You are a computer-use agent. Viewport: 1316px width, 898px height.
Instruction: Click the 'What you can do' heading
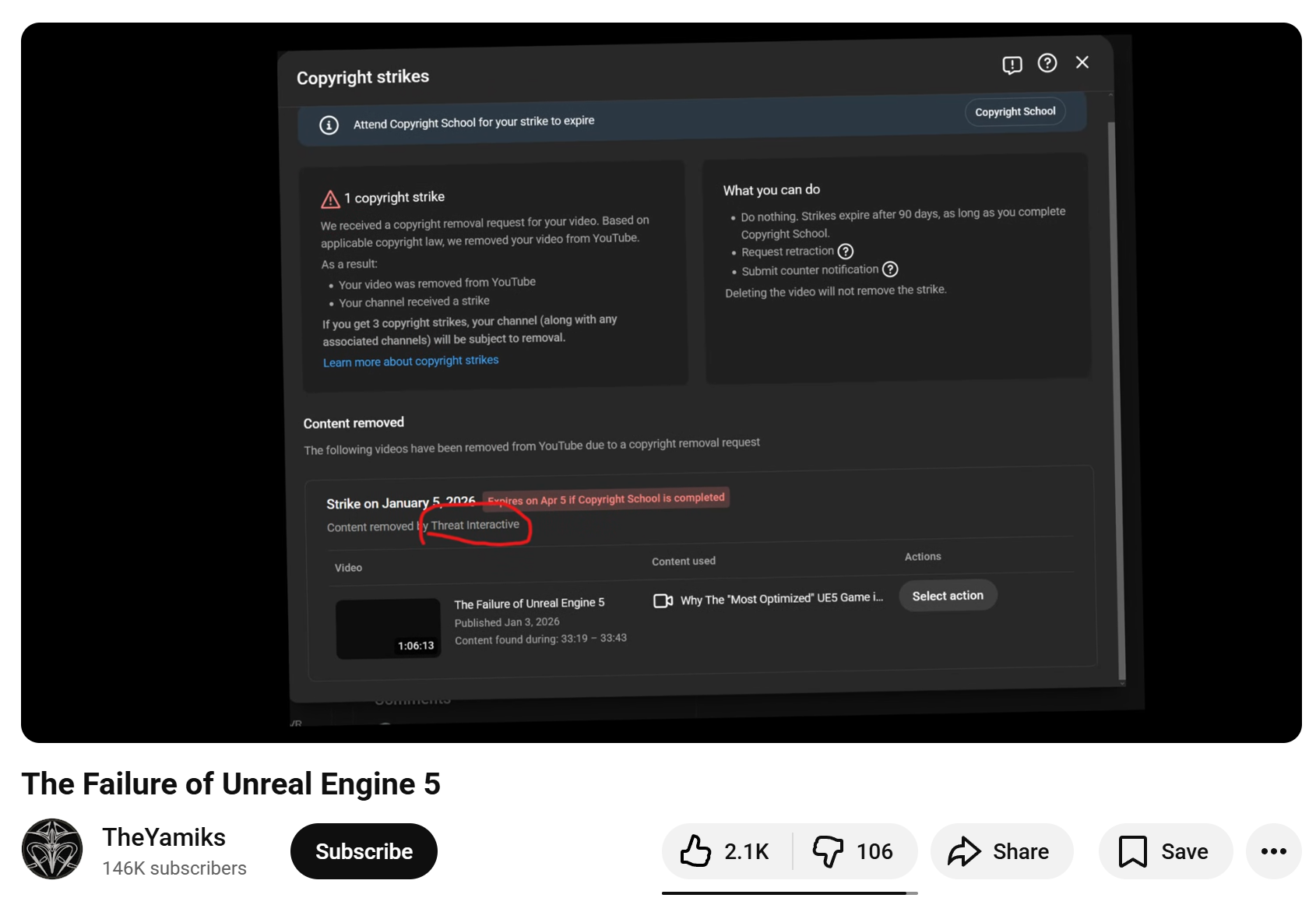click(771, 190)
